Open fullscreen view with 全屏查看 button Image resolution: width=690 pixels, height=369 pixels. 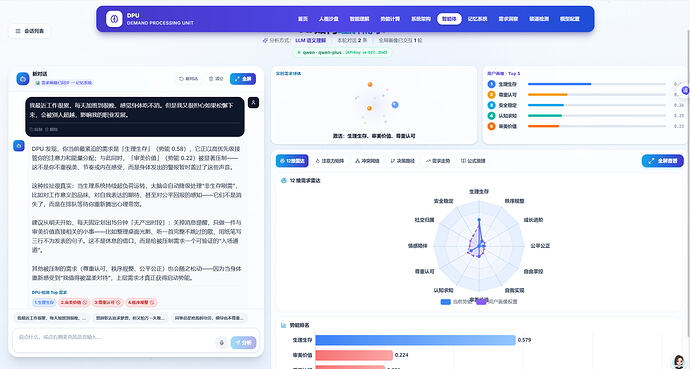(x=663, y=161)
